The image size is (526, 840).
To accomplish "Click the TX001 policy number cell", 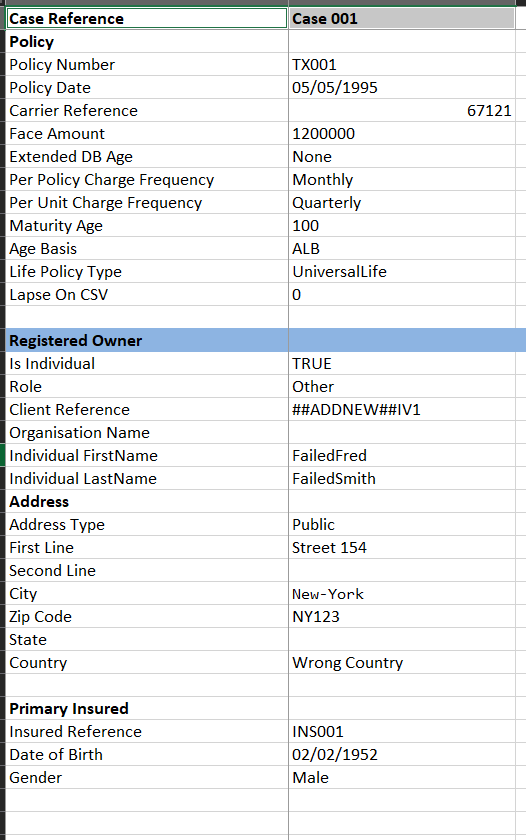I will click(x=402, y=65).
